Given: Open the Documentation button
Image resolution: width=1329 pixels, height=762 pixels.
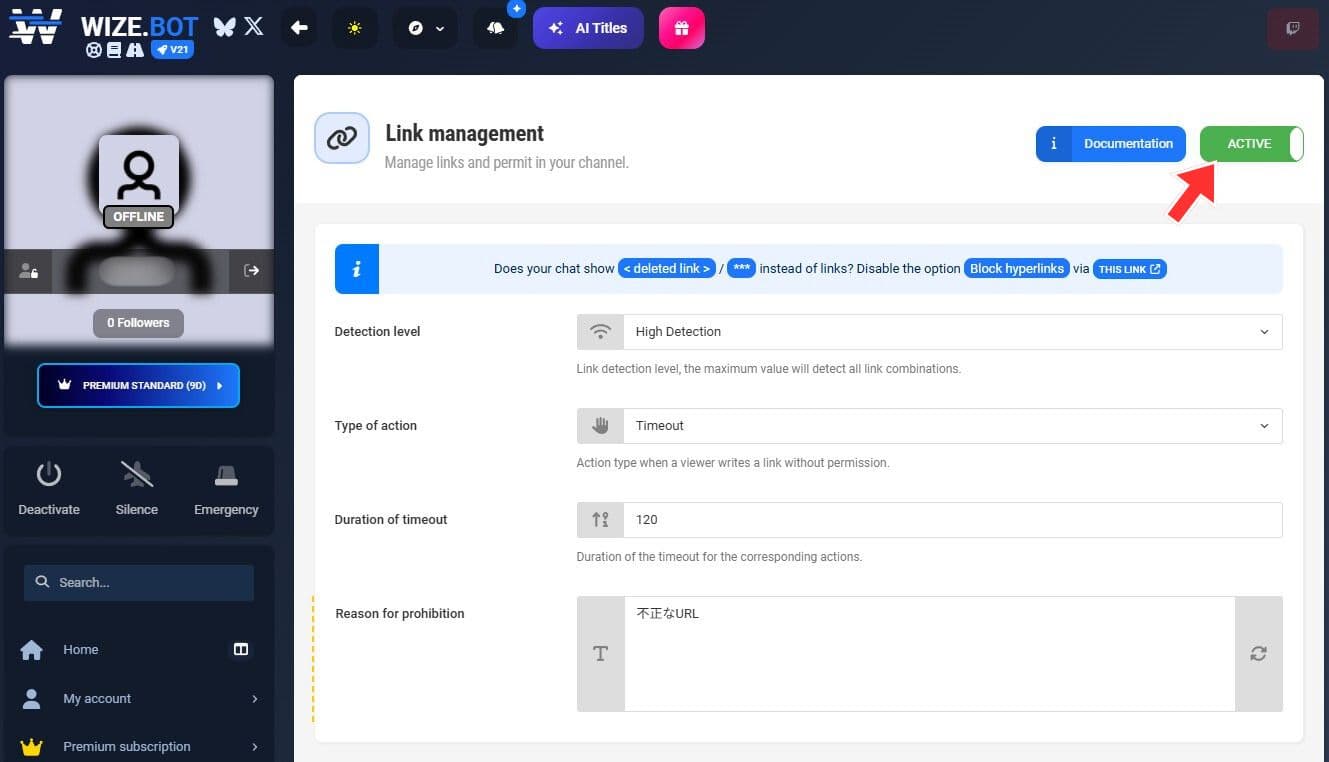Looking at the screenshot, I should pos(1110,144).
